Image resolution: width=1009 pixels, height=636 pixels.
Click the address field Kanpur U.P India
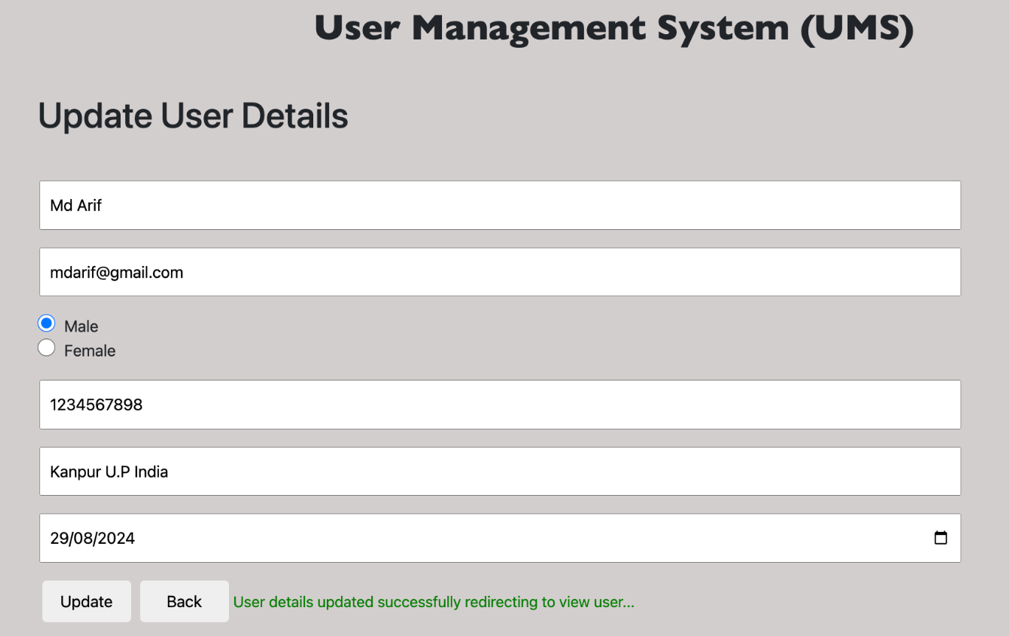tap(500, 471)
